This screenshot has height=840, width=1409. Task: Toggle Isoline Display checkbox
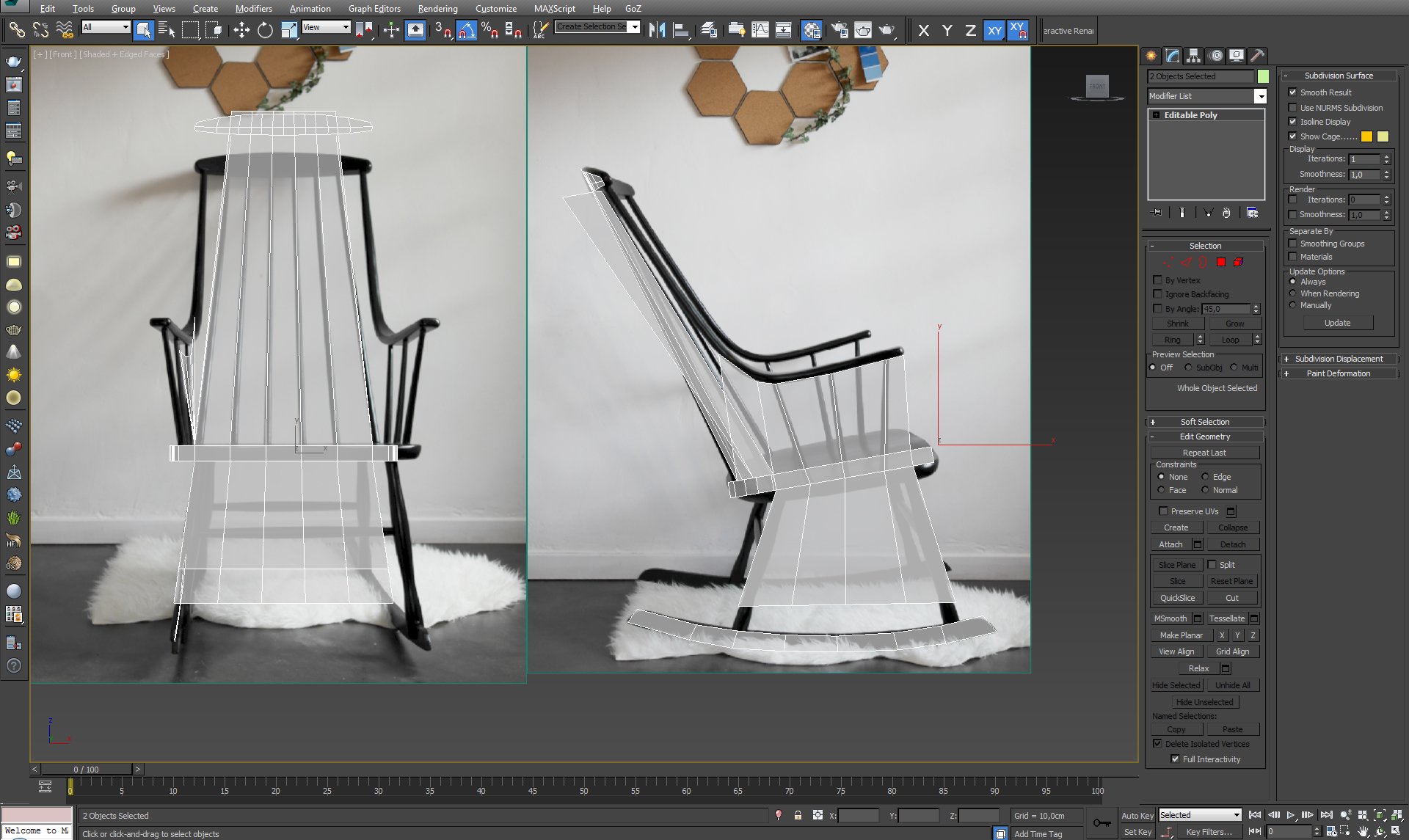pos(1293,122)
